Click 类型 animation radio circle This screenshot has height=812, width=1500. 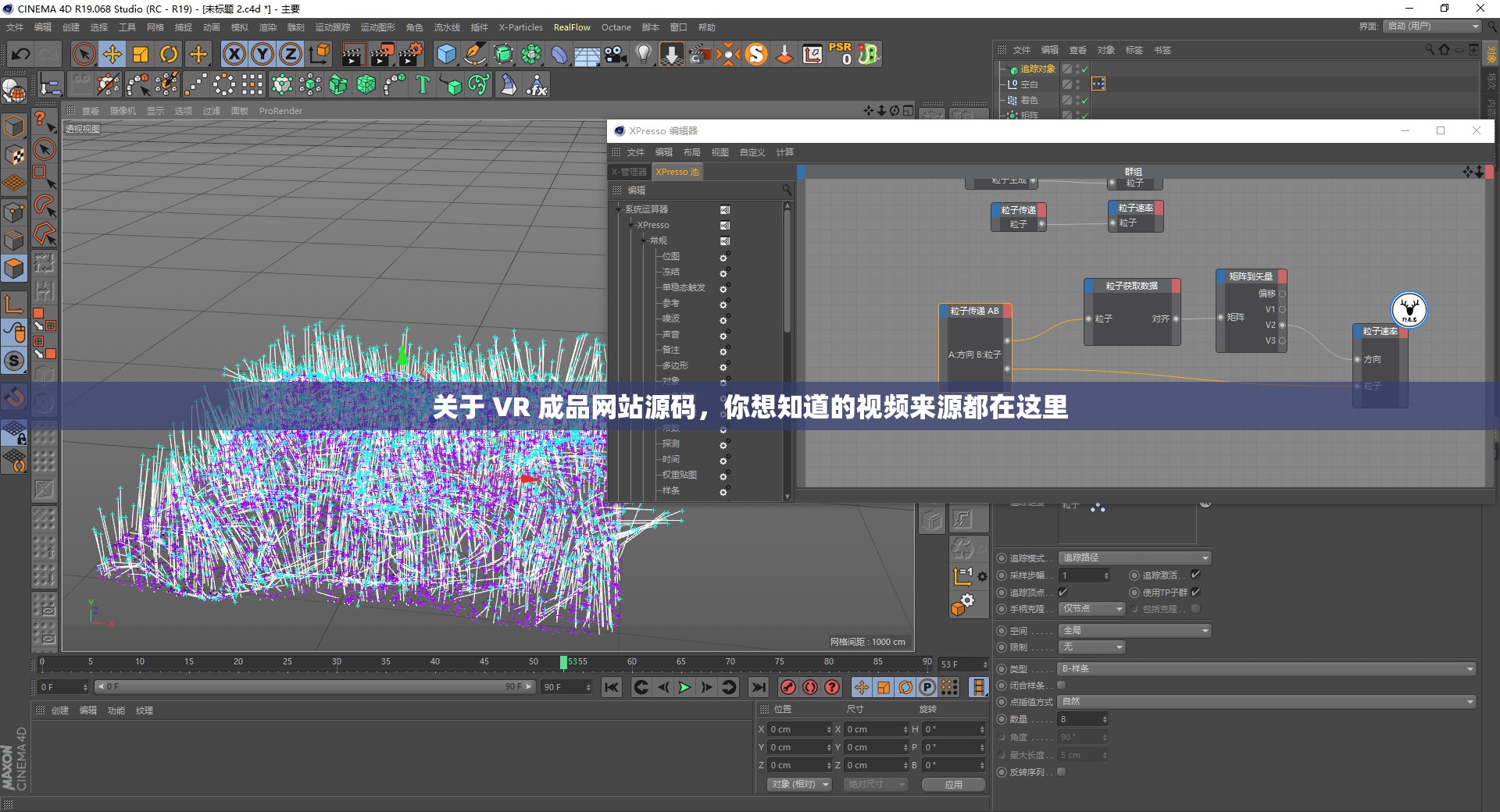click(1002, 669)
